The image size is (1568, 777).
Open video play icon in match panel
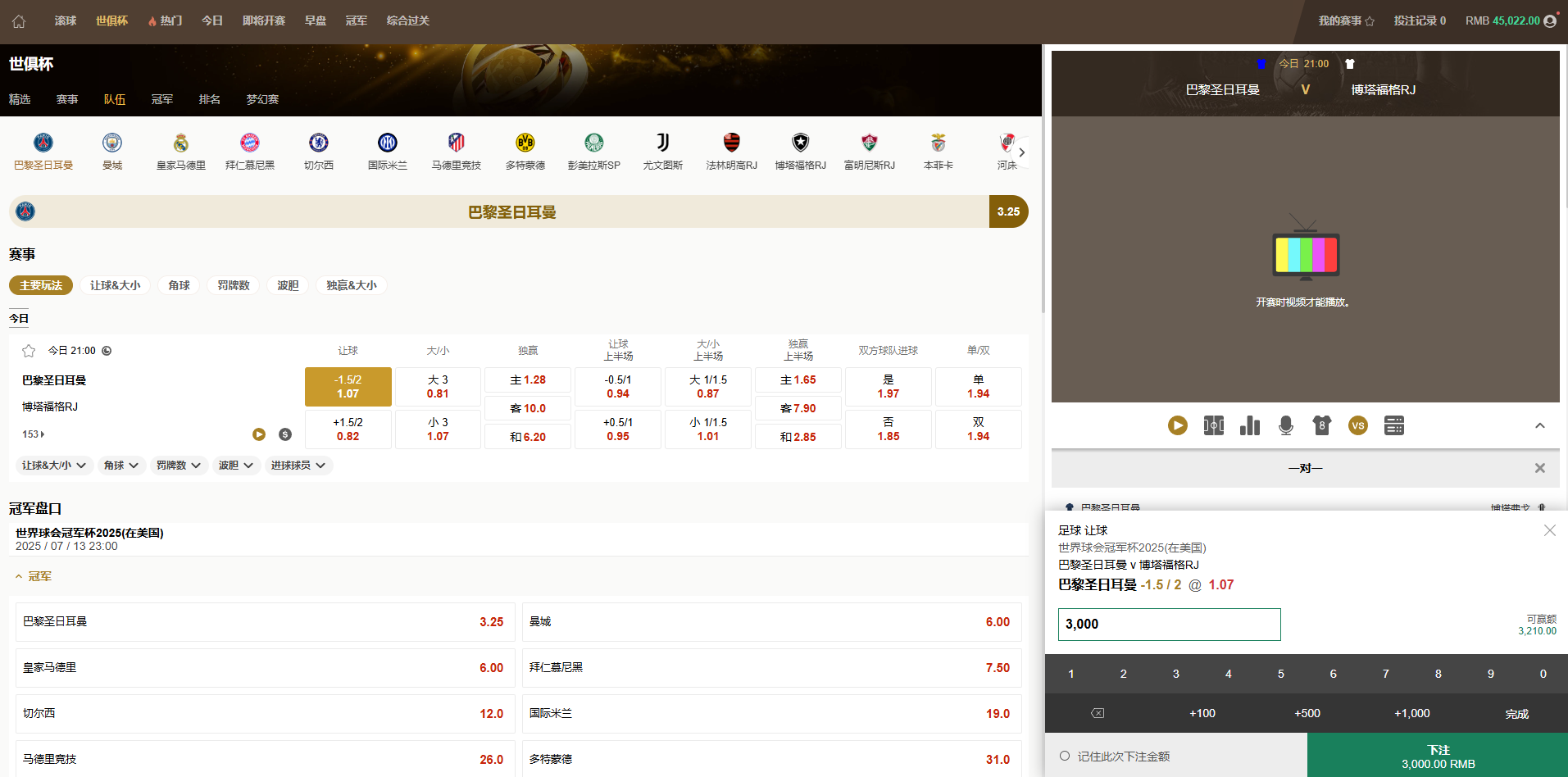(x=1178, y=425)
